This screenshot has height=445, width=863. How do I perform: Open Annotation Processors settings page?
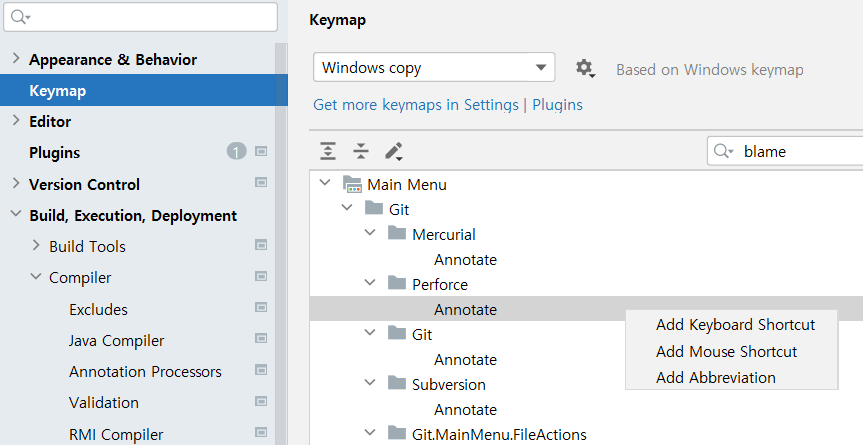coord(145,372)
